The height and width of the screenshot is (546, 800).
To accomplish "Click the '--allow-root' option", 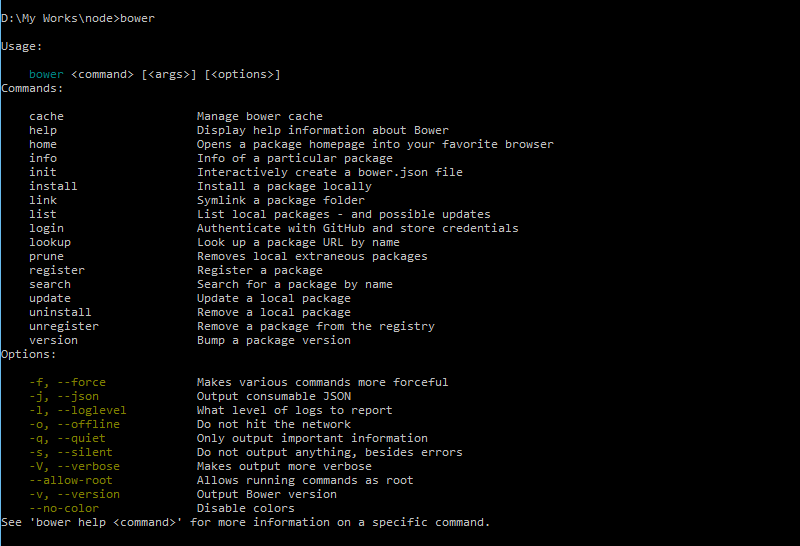I will point(71,480).
